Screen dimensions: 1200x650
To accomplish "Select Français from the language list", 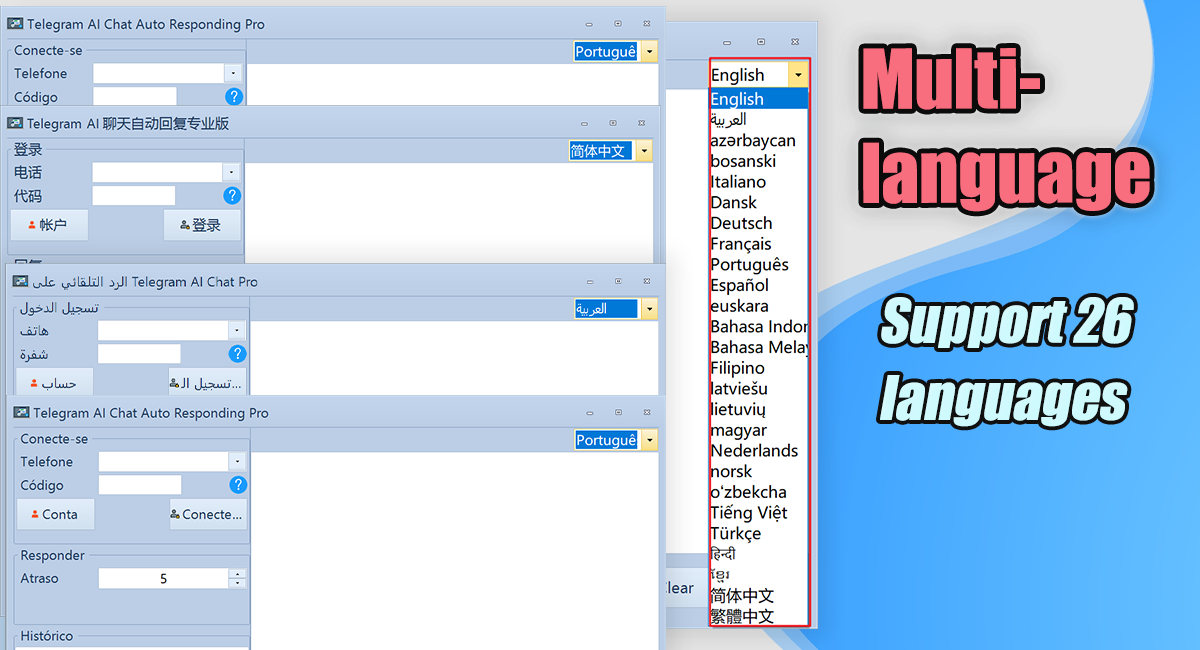I will [743, 243].
